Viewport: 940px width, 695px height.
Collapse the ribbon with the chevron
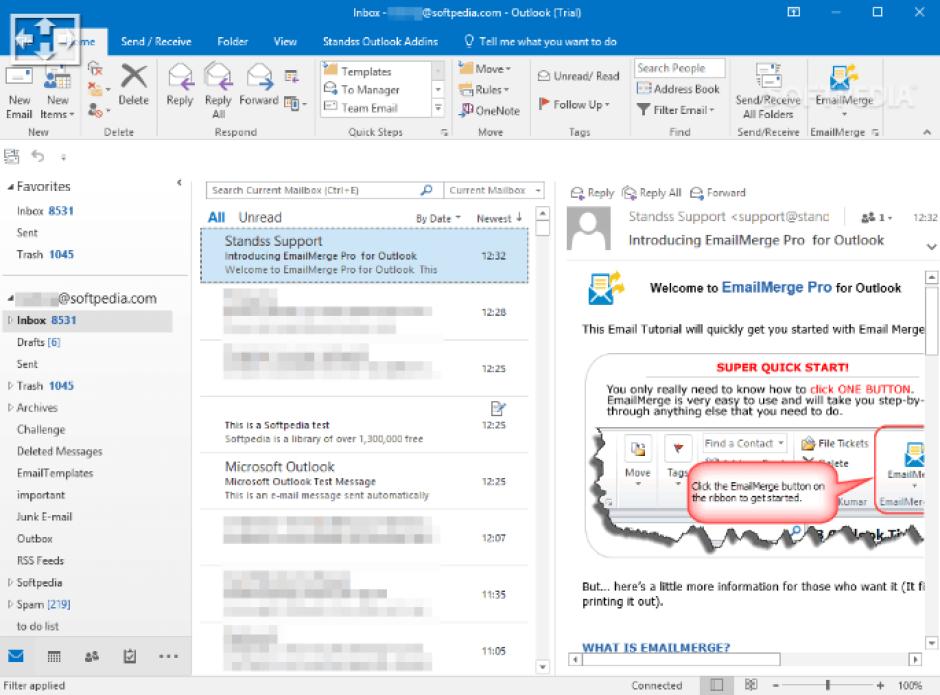point(927,132)
